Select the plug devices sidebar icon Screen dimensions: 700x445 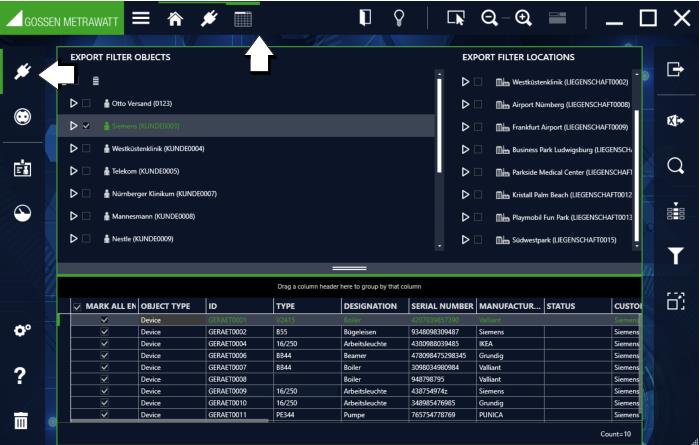pyautogui.click(x=22, y=71)
